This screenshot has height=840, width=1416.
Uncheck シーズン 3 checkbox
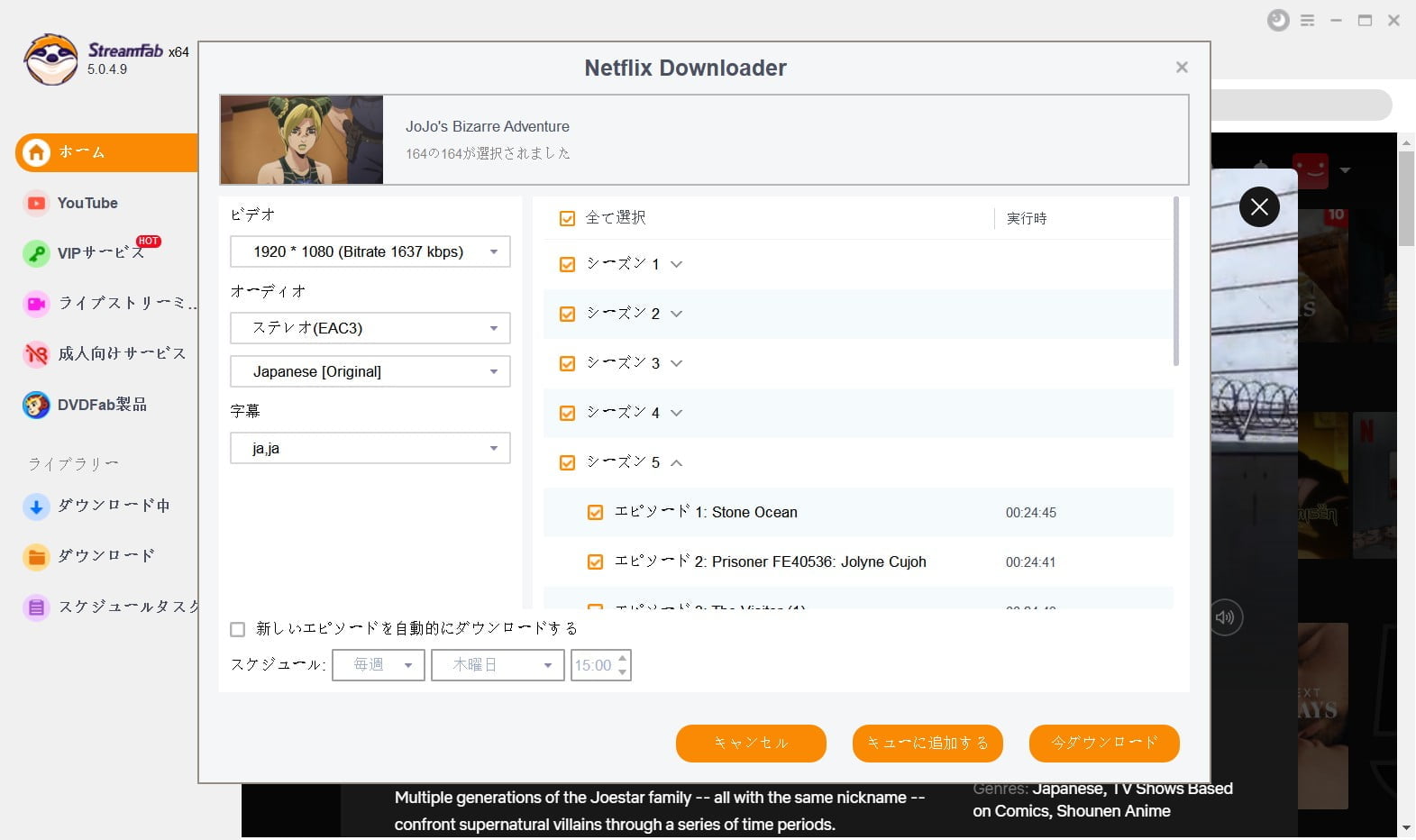[x=567, y=363]
